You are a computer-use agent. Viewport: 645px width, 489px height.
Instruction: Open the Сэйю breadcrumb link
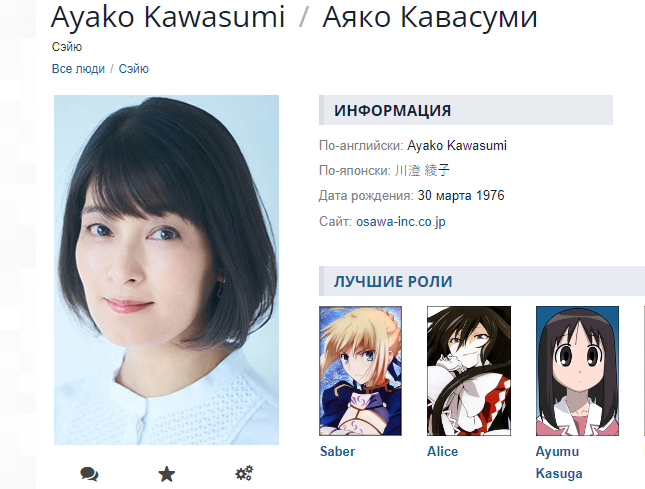(x=134, y=69)
